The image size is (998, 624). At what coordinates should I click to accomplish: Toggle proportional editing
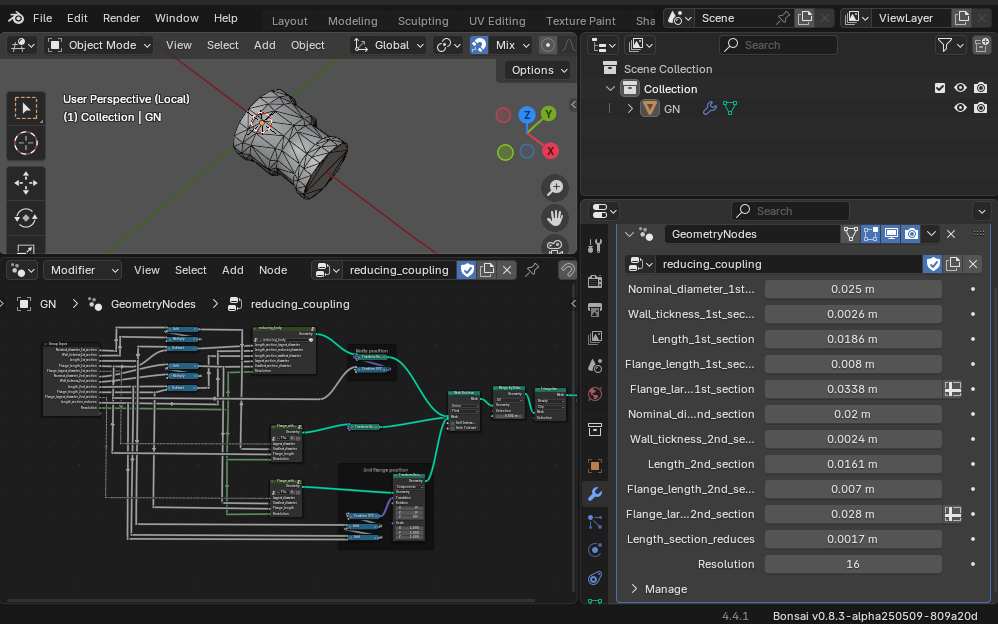tap(547, 45)
